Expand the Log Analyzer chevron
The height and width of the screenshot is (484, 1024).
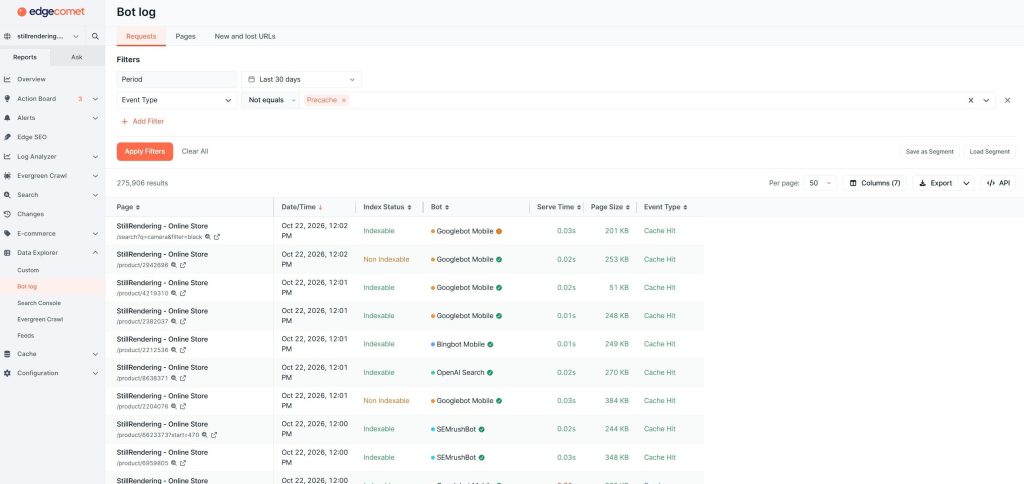pos(95,157)
